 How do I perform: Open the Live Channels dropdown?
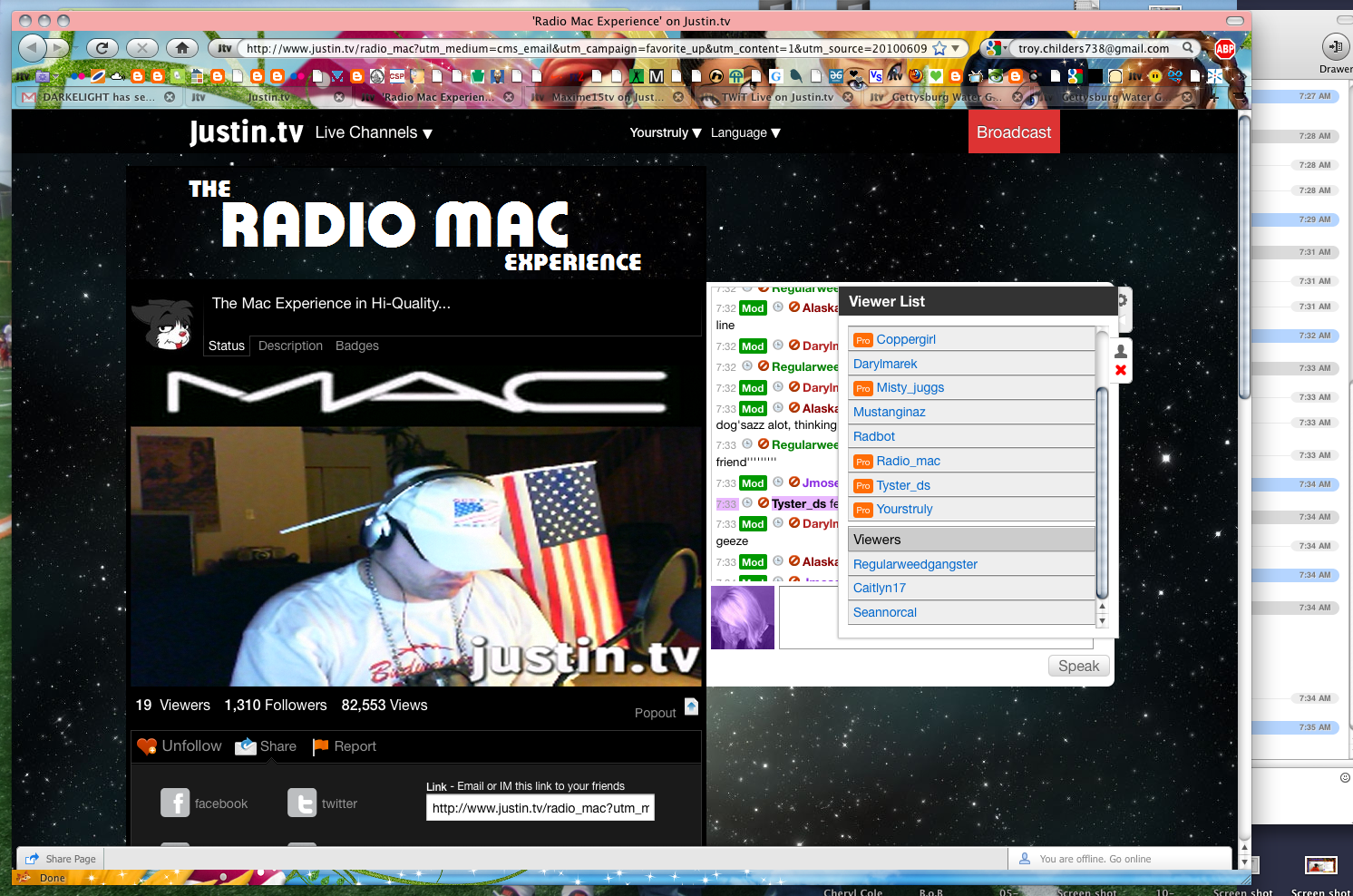click(374, 132)
